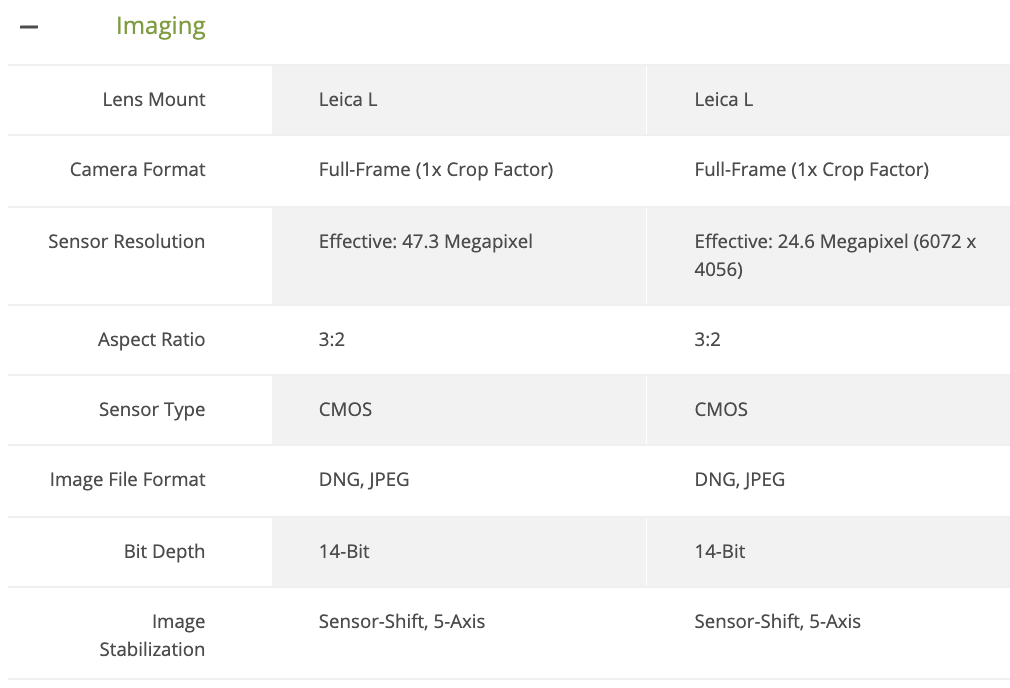Screen dimensions: 1010x688
Task: Select the first 'Leica L' value cell
Action: coord(348,99)
